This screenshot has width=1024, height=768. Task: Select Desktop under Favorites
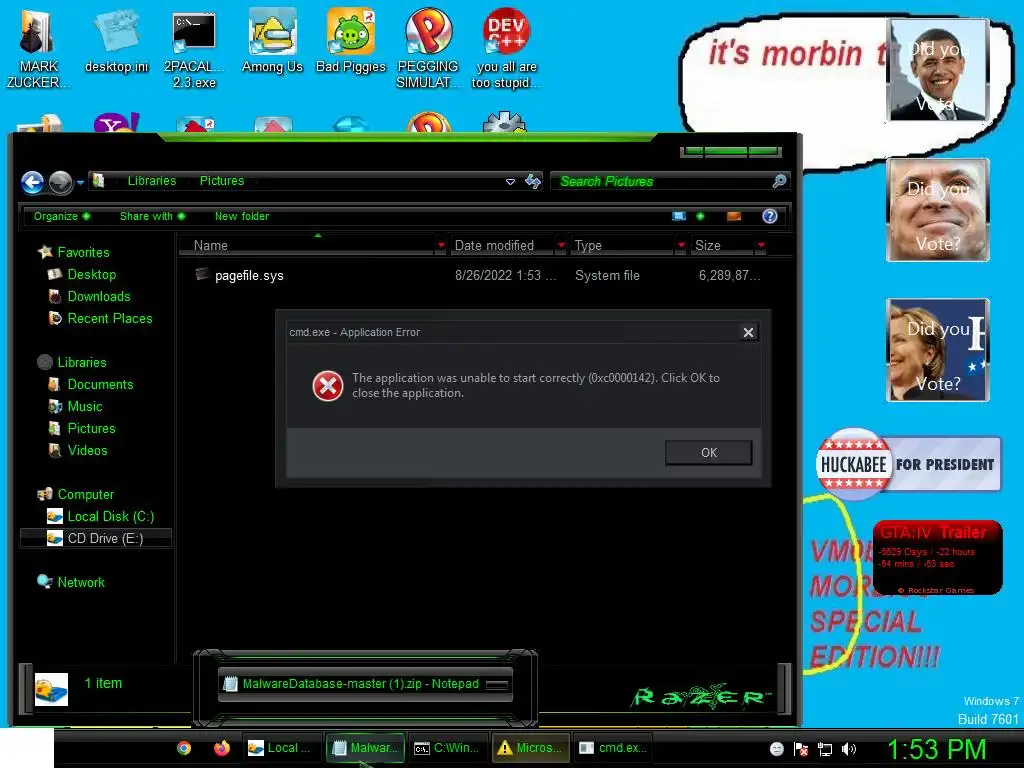coord(91,274)
